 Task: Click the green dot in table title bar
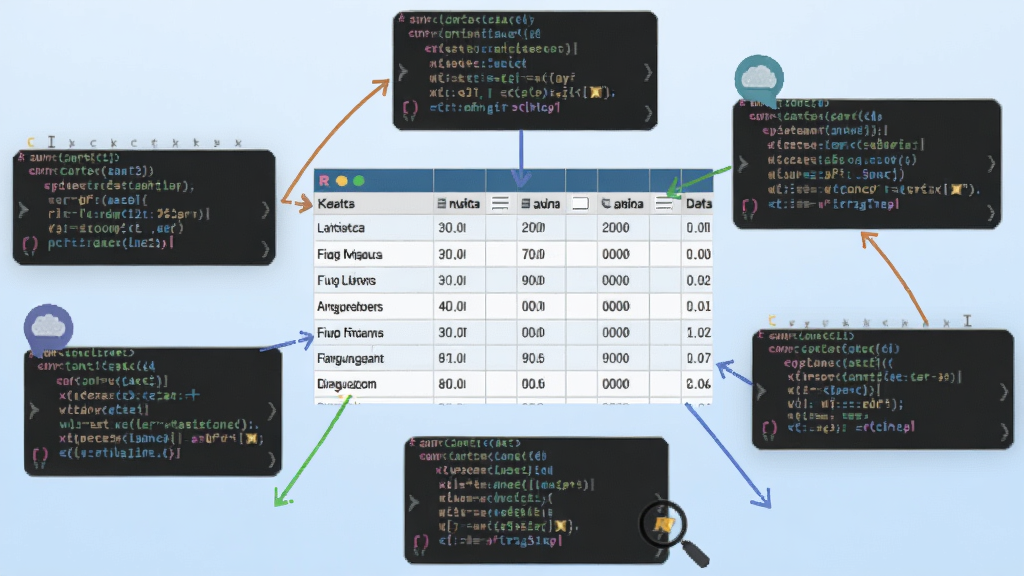(359, 181)
